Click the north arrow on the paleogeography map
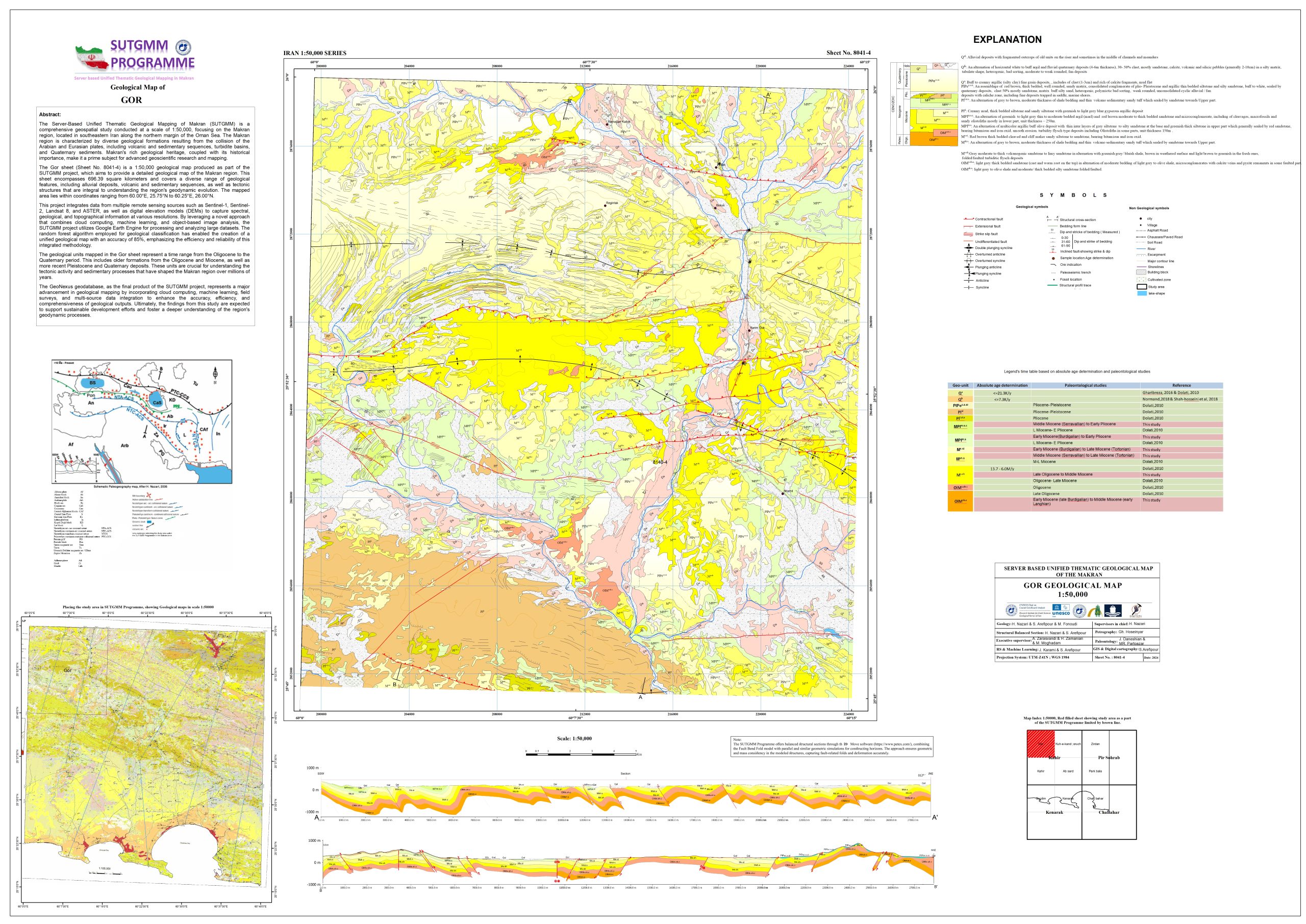Screen dimensions: 1306x924 pyautogui.click(x=215, y=374)
